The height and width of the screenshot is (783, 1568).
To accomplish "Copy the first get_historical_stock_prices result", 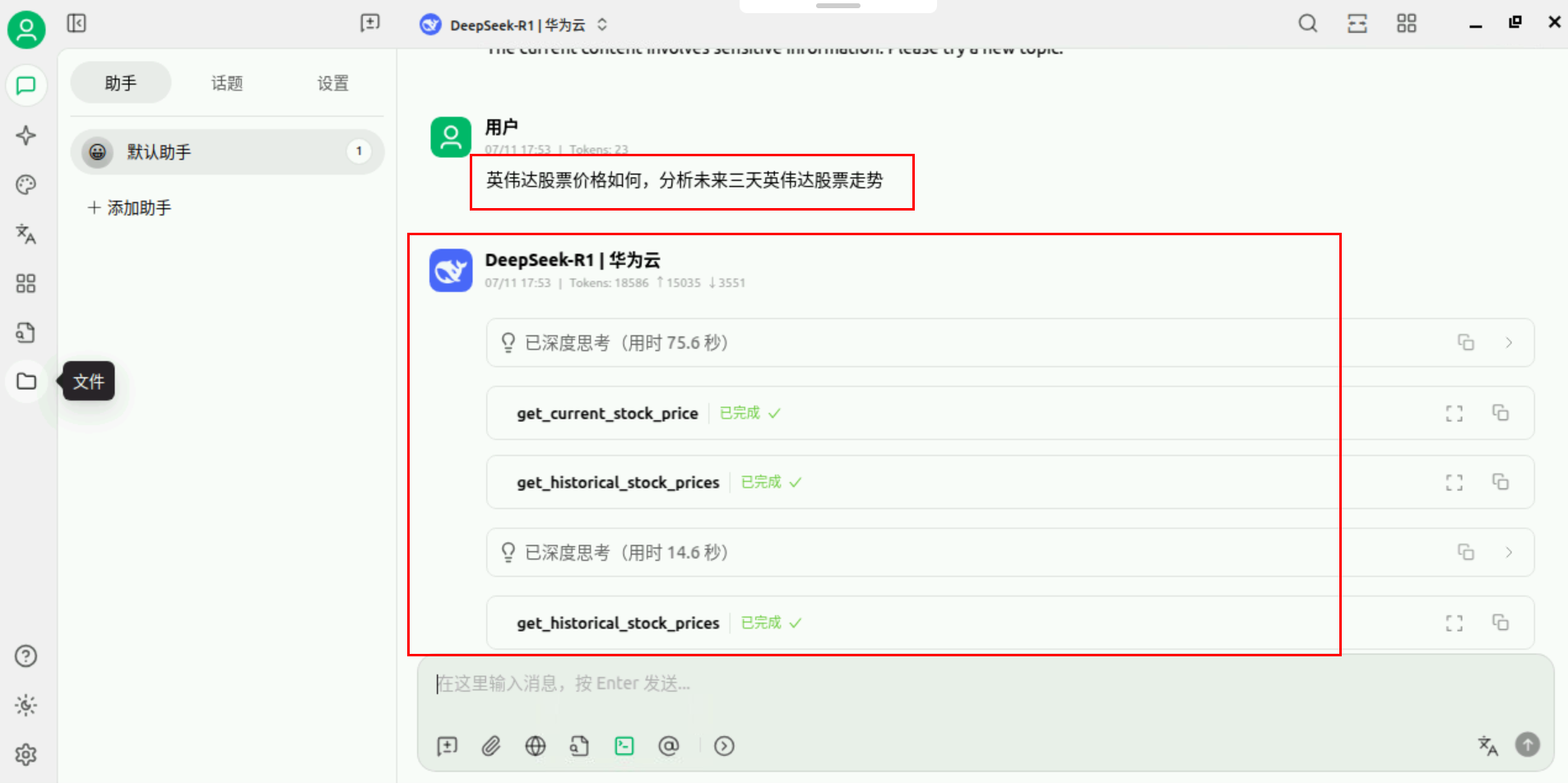I will point(1501,482).
